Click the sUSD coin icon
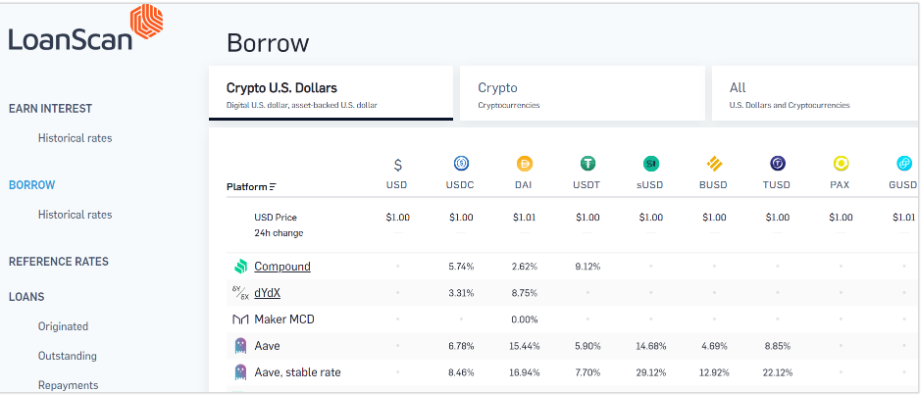Image resolution: width=921 pixels, height=397 pixels. pyautogui.click(x=651, y=163)
